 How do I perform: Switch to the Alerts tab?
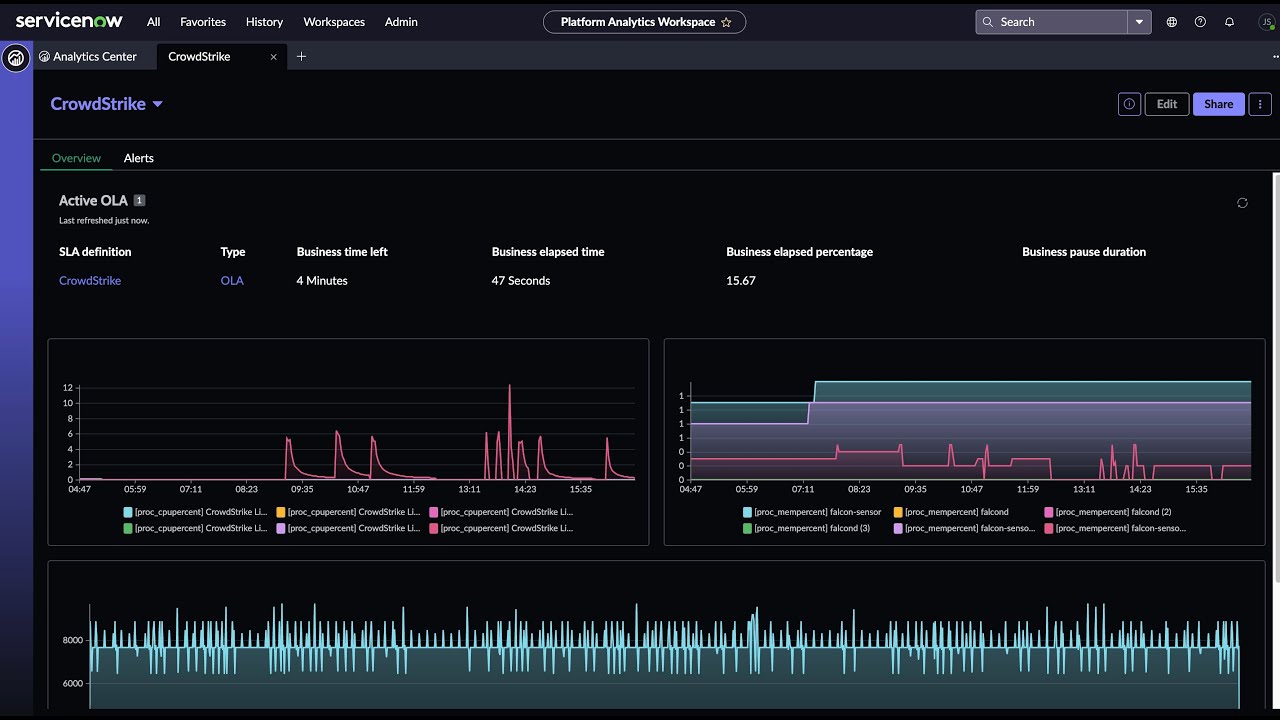coord(139,158)
